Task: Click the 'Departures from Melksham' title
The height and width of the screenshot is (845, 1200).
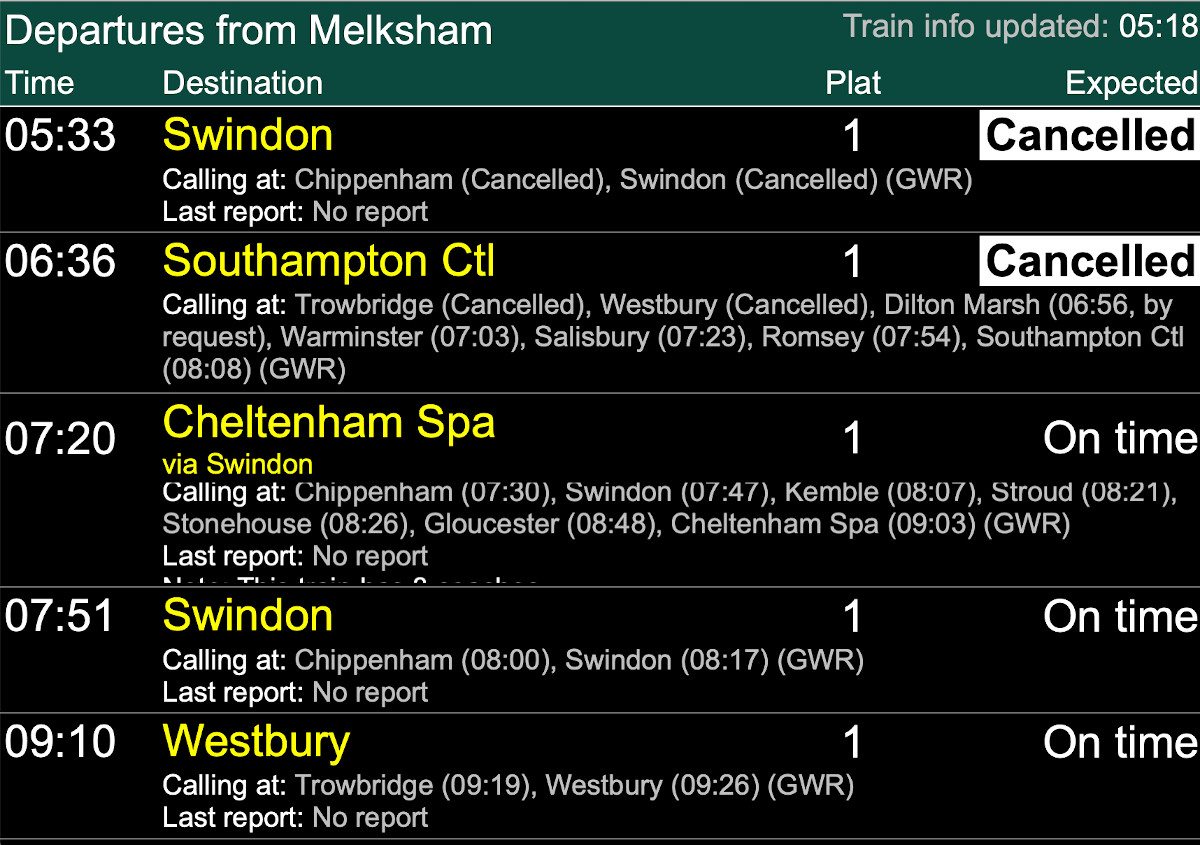Action: 248,31
